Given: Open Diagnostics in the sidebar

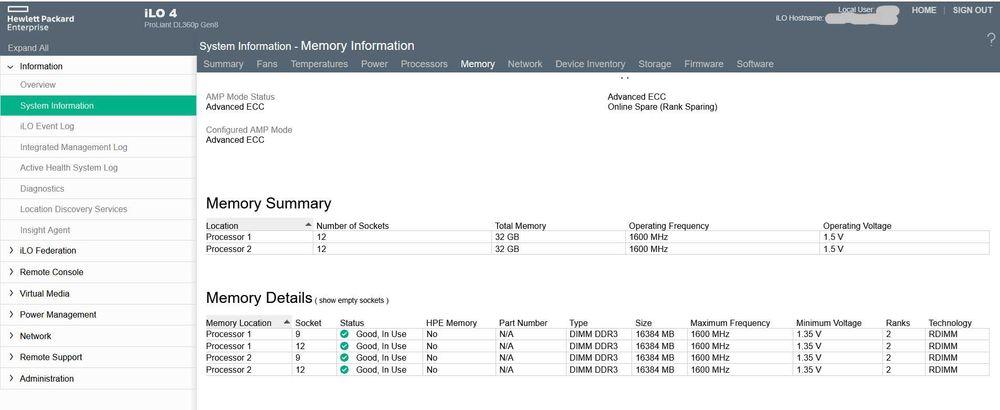Looking at the screenshot, I should [42, 189].
